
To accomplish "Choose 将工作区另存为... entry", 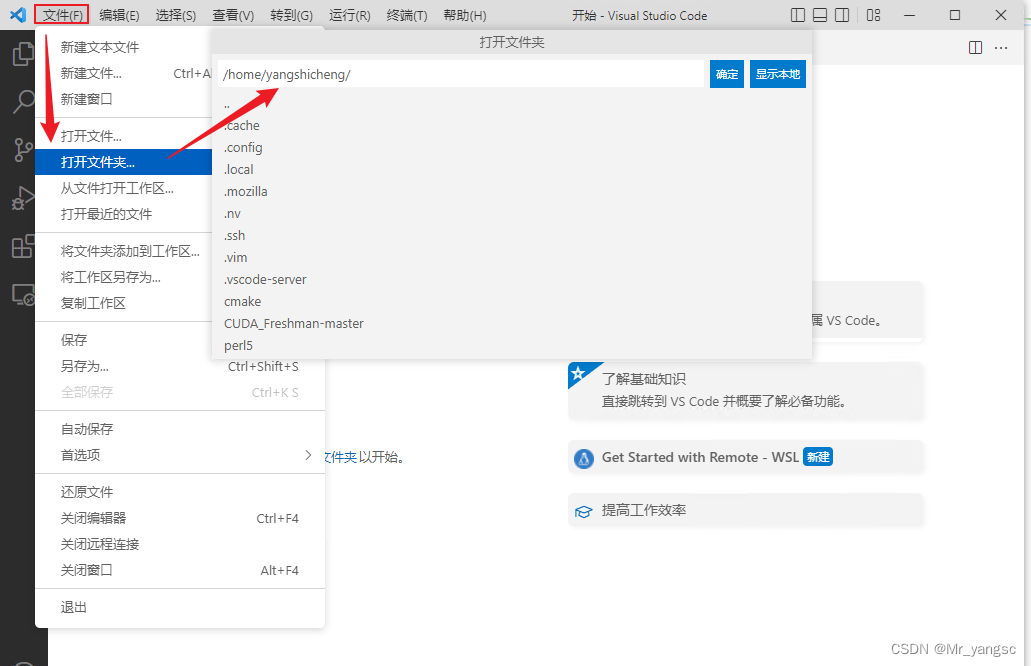I will pos(124,277).
